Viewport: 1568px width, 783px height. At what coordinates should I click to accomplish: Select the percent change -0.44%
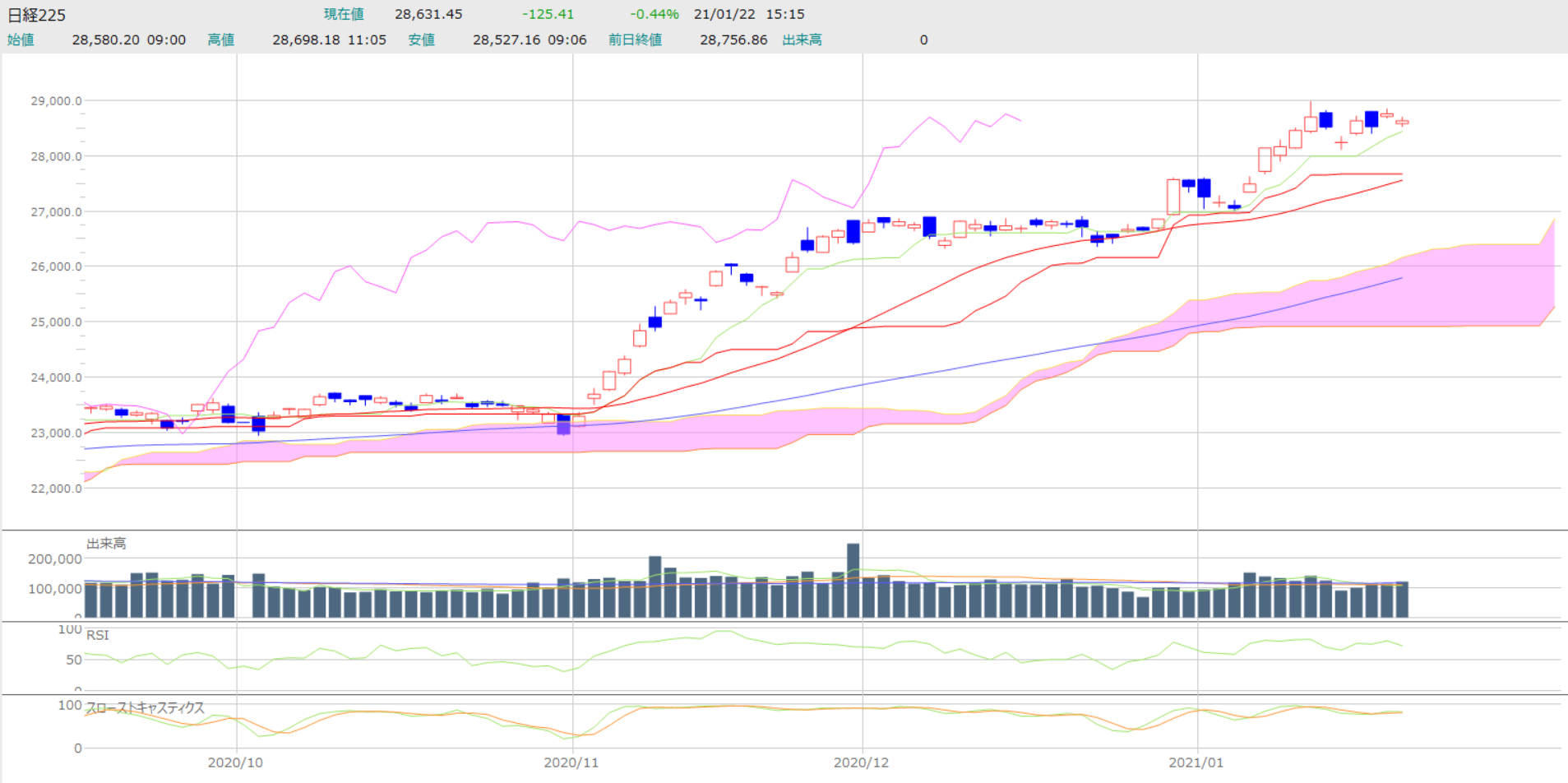(654, 14)
